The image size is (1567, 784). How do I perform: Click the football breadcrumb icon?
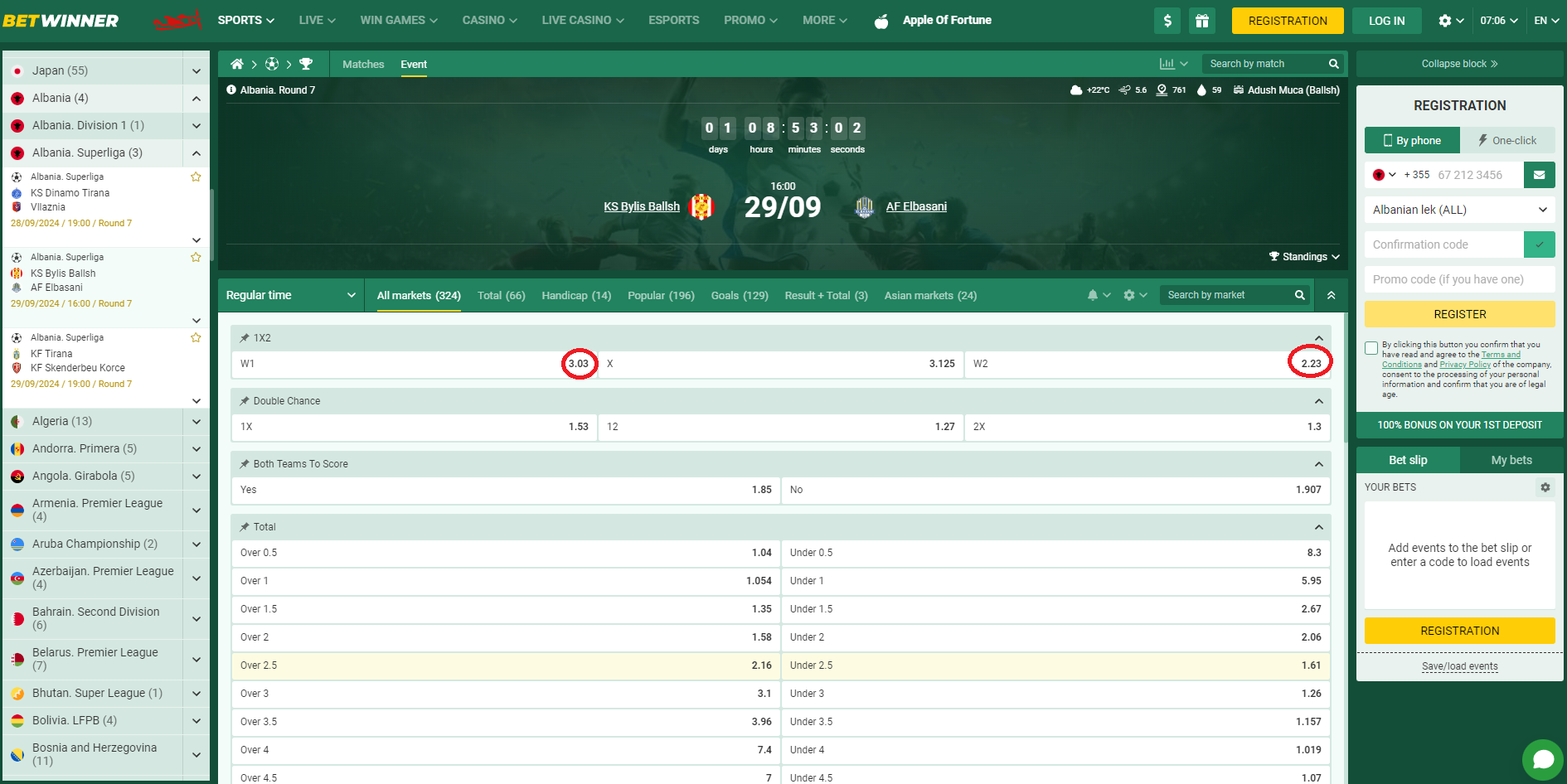point(272,64)
